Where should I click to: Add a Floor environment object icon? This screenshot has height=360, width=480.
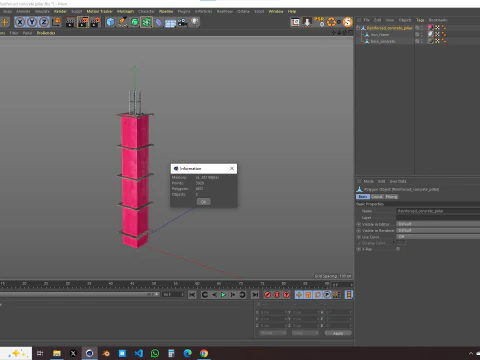(x=170, y=23)
